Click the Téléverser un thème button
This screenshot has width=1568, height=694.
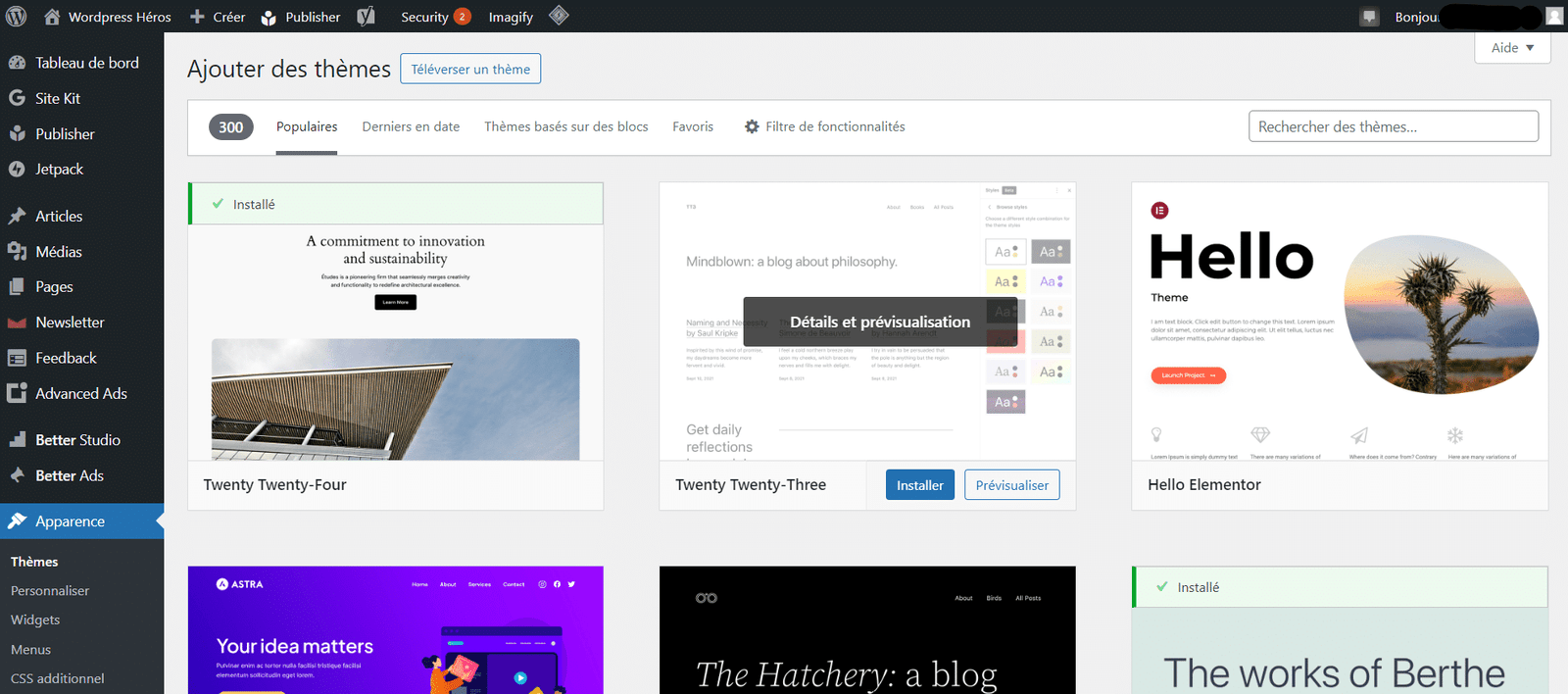(470, 69)
